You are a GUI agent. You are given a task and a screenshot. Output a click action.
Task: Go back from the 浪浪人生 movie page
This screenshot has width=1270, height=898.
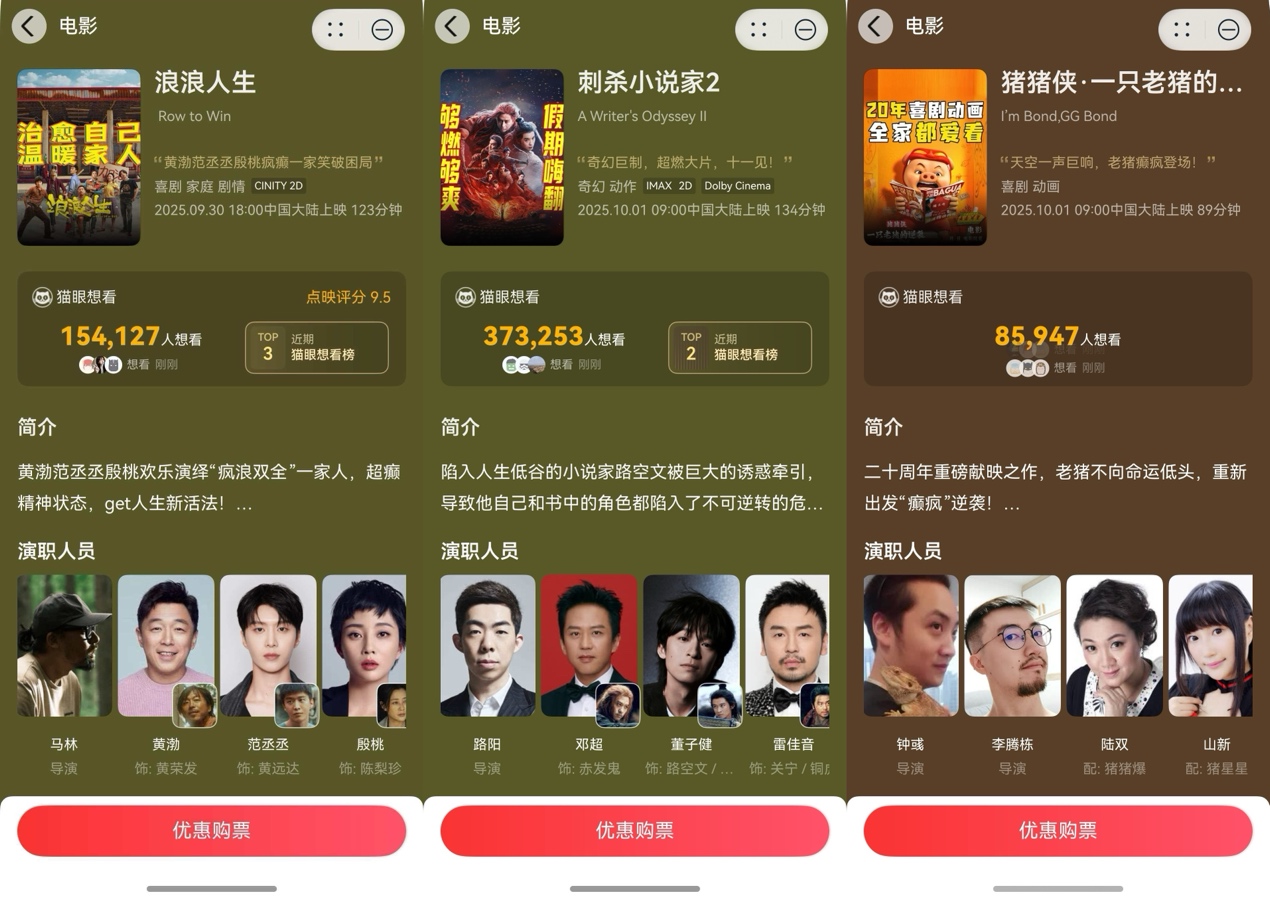coord(29,26)
